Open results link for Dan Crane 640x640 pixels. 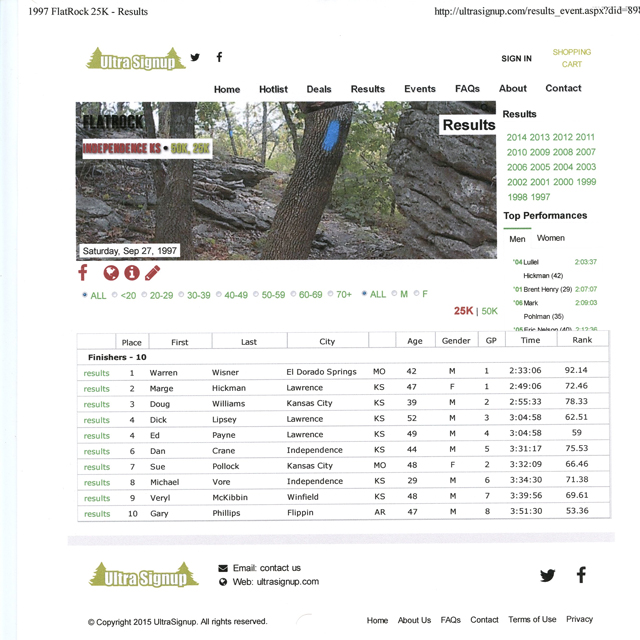(x=97, y=451)
